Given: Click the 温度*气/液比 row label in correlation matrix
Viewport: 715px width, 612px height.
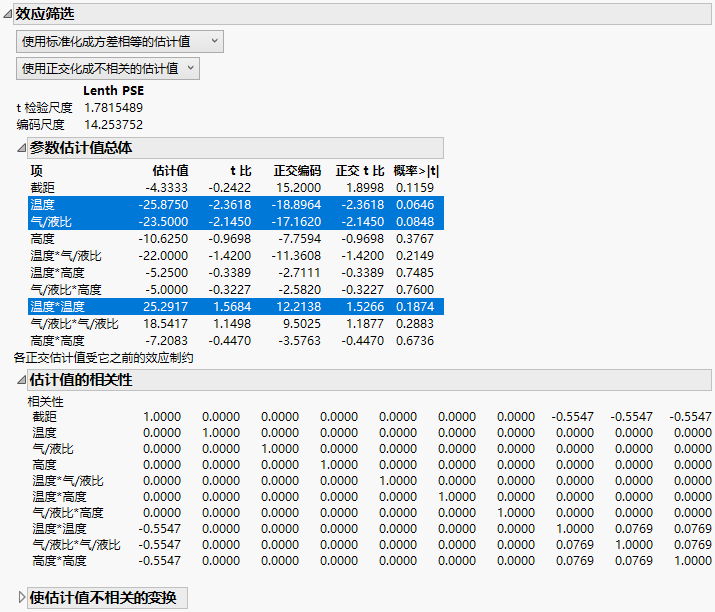Looking at the screenshot, I should pyautogui.click(x=68, y=481).
